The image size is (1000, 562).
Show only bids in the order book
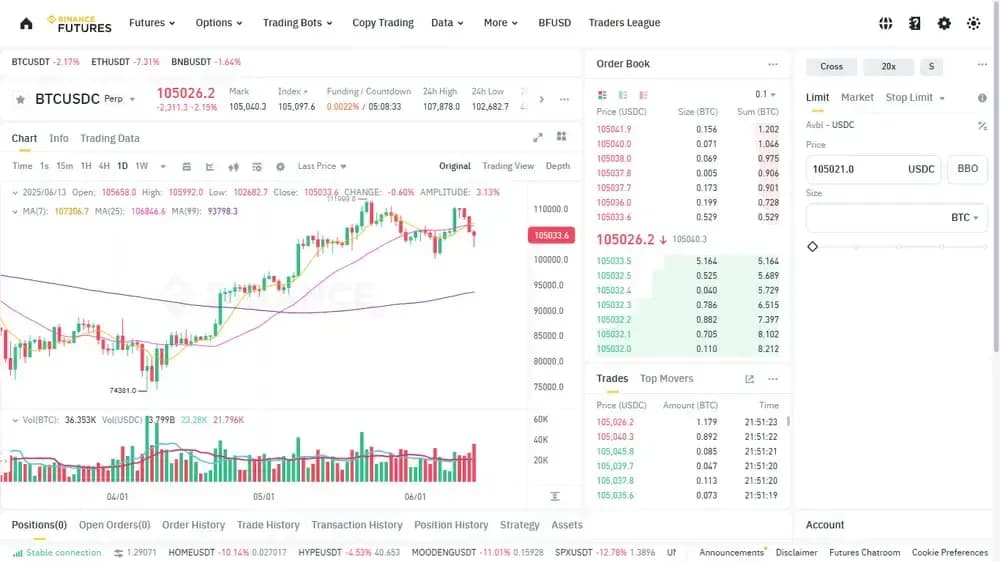(623, 95)
